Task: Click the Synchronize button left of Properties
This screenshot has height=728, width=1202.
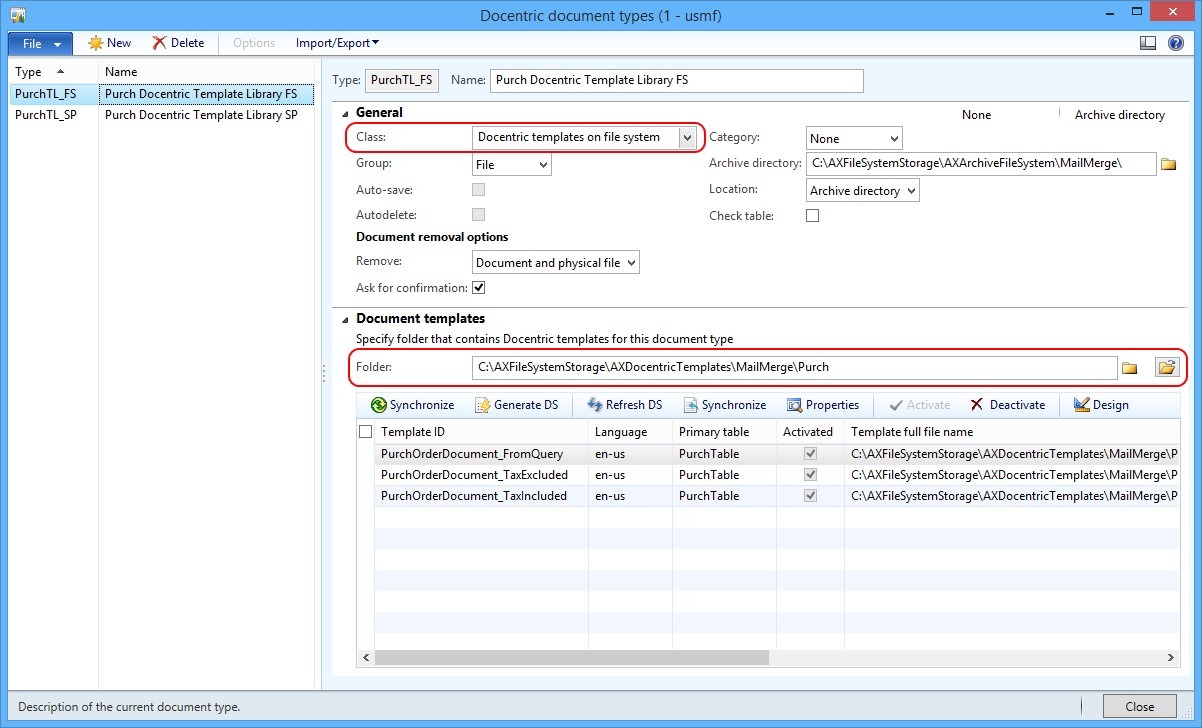Action: click(x=725, y=405)
